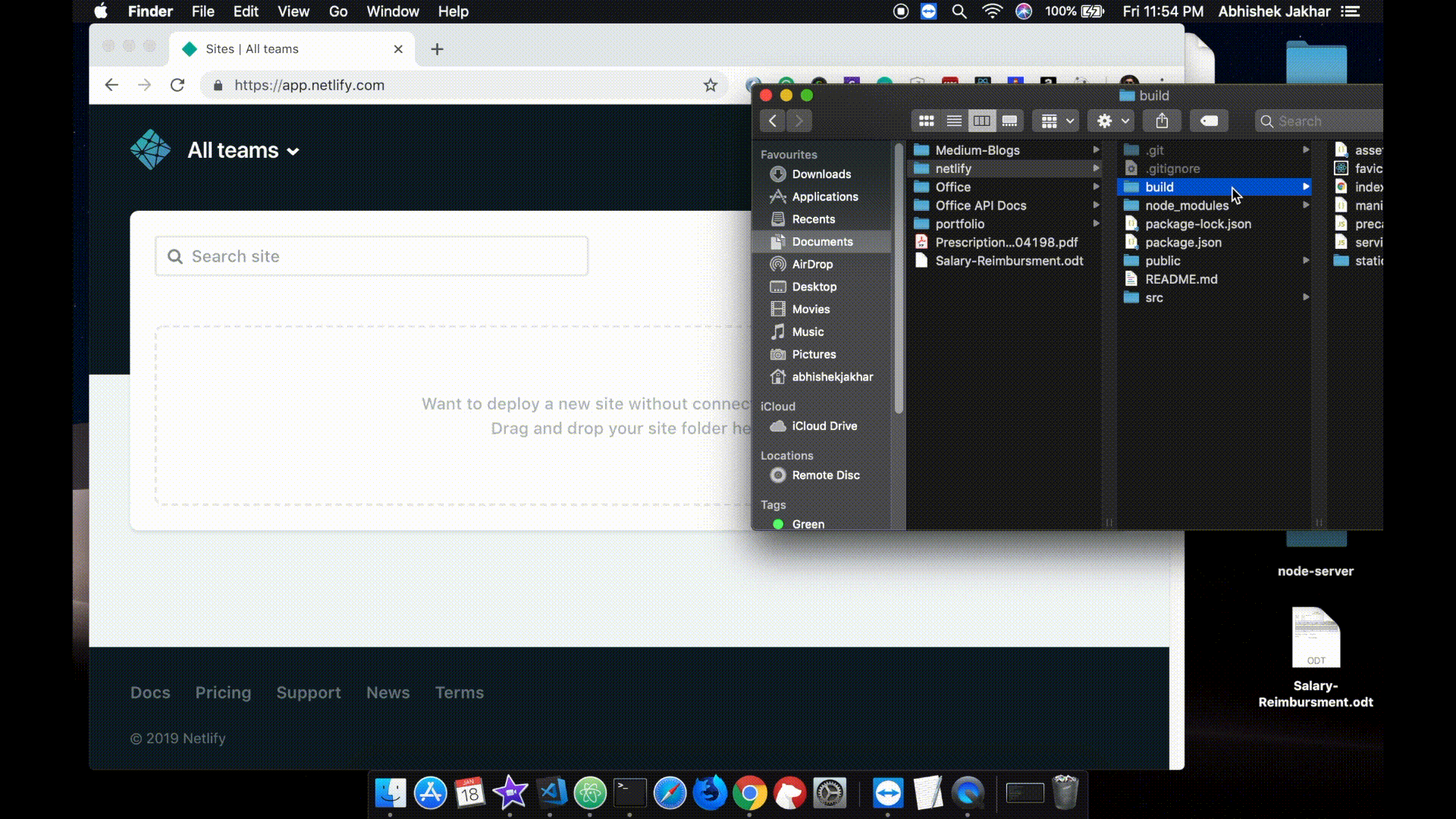Toggle column view in Finder
This screenshot has height=819, width=1456.
[x=981, y=121]
